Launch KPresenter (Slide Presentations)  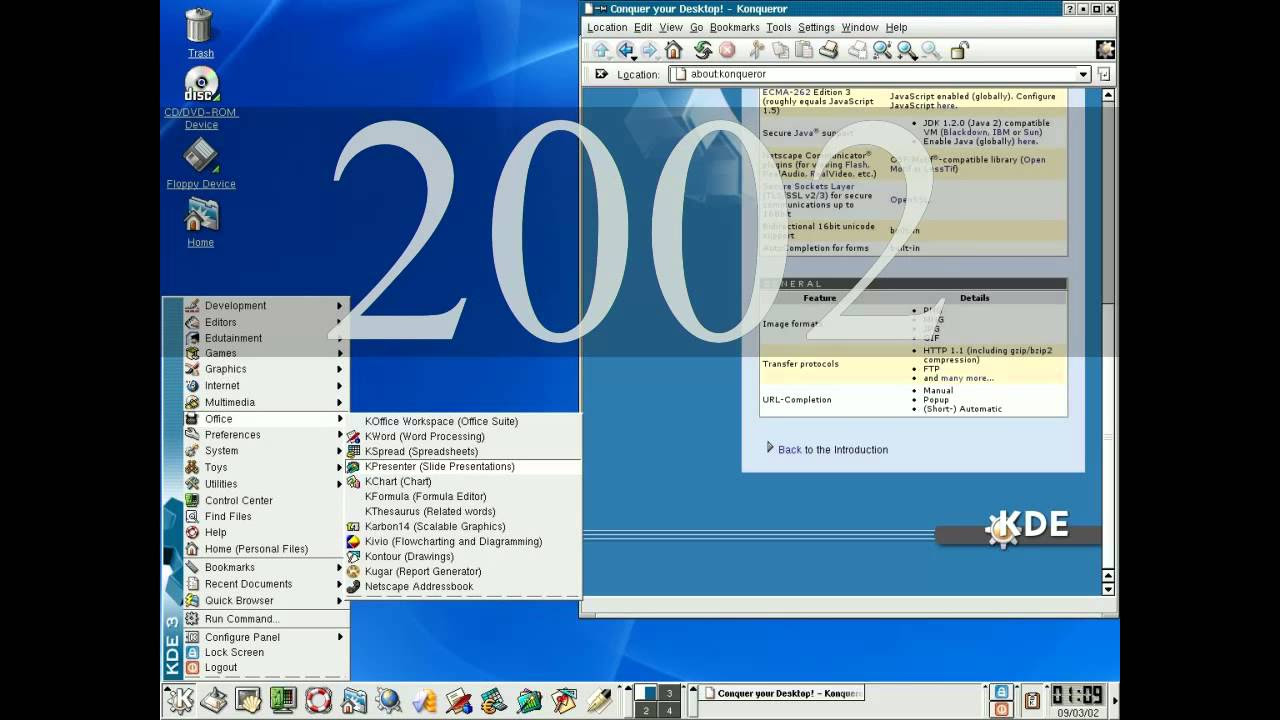462,467
